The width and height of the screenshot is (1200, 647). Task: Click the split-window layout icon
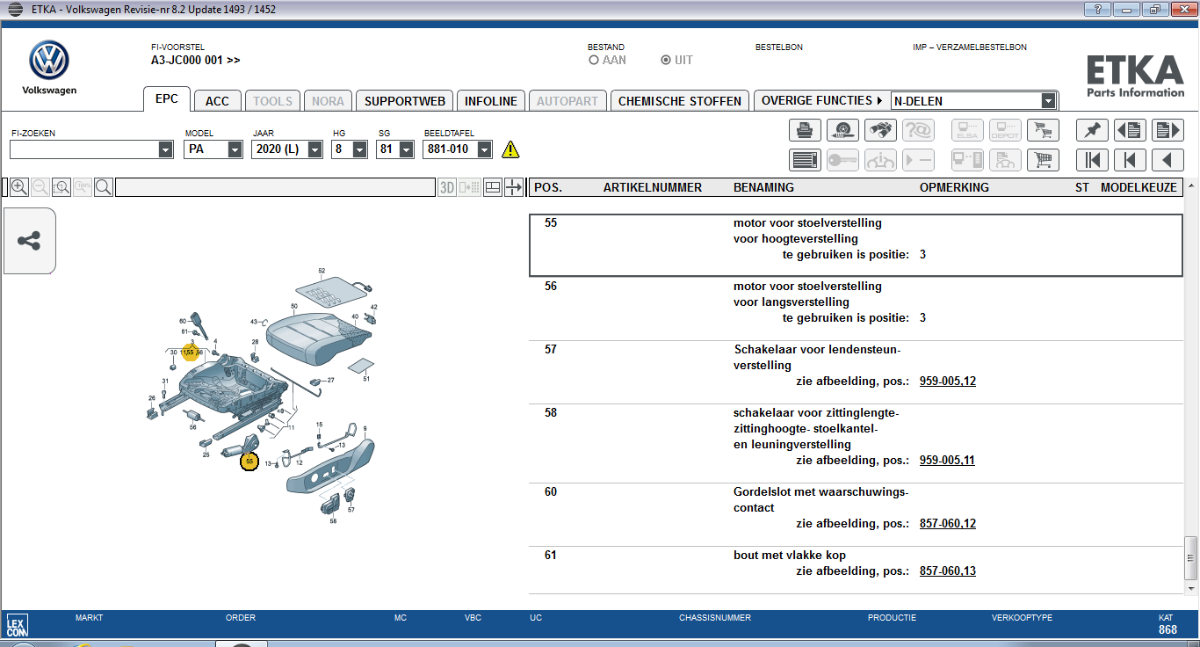pos(493,187)
